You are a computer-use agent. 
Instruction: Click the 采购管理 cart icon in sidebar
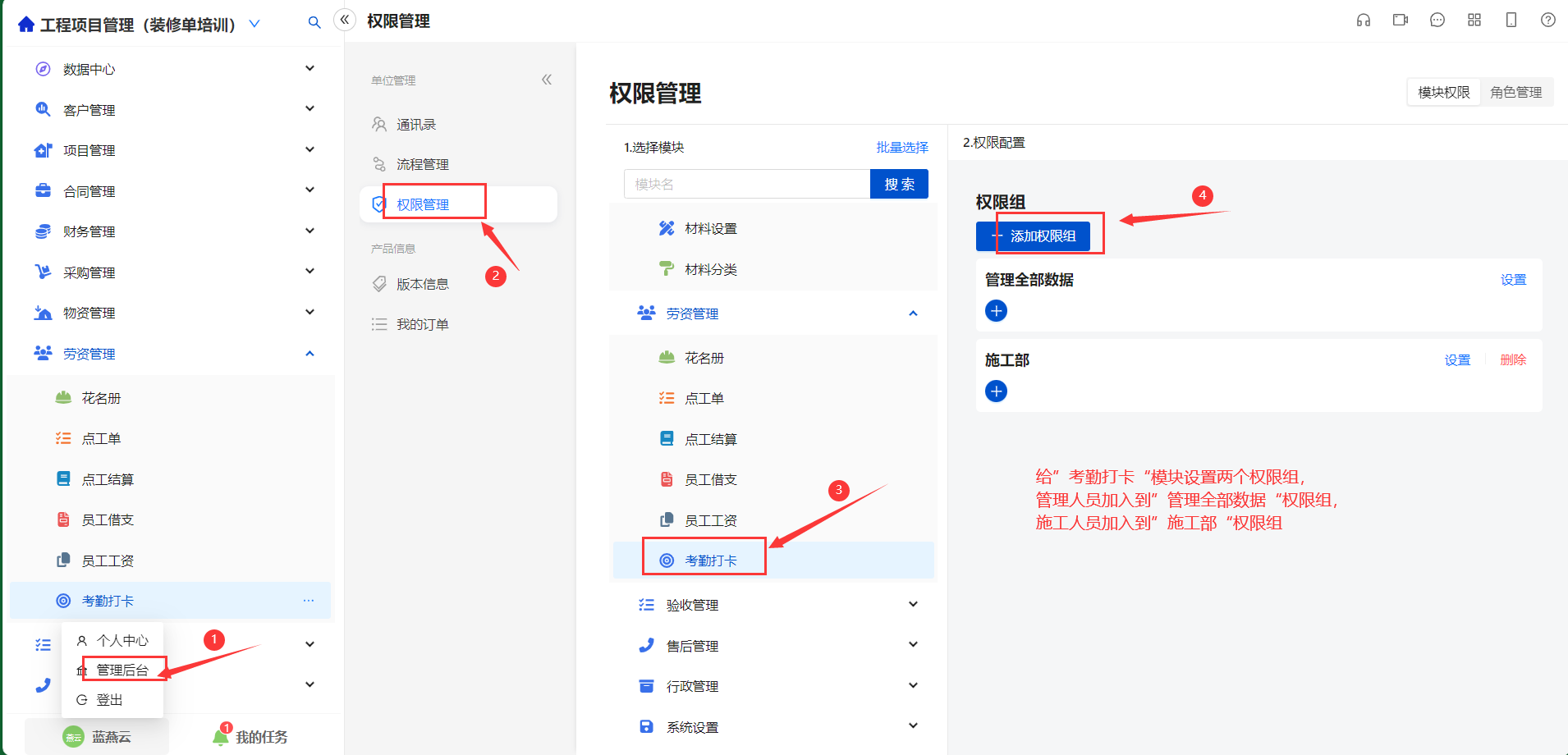point(44,272)
